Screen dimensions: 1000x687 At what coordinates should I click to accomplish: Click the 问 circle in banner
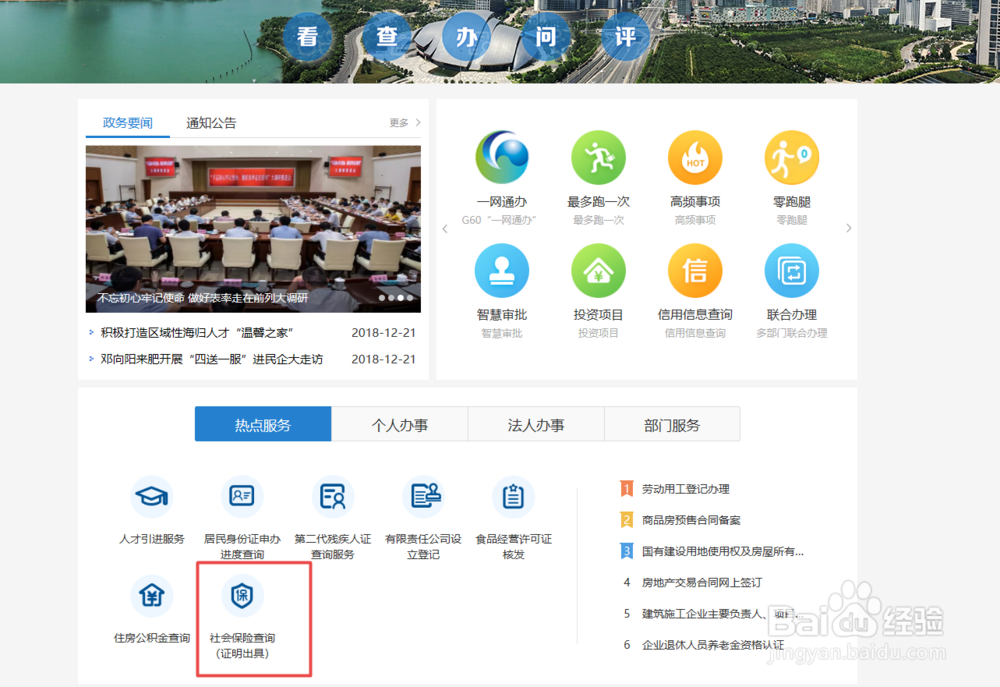[546, 36]
